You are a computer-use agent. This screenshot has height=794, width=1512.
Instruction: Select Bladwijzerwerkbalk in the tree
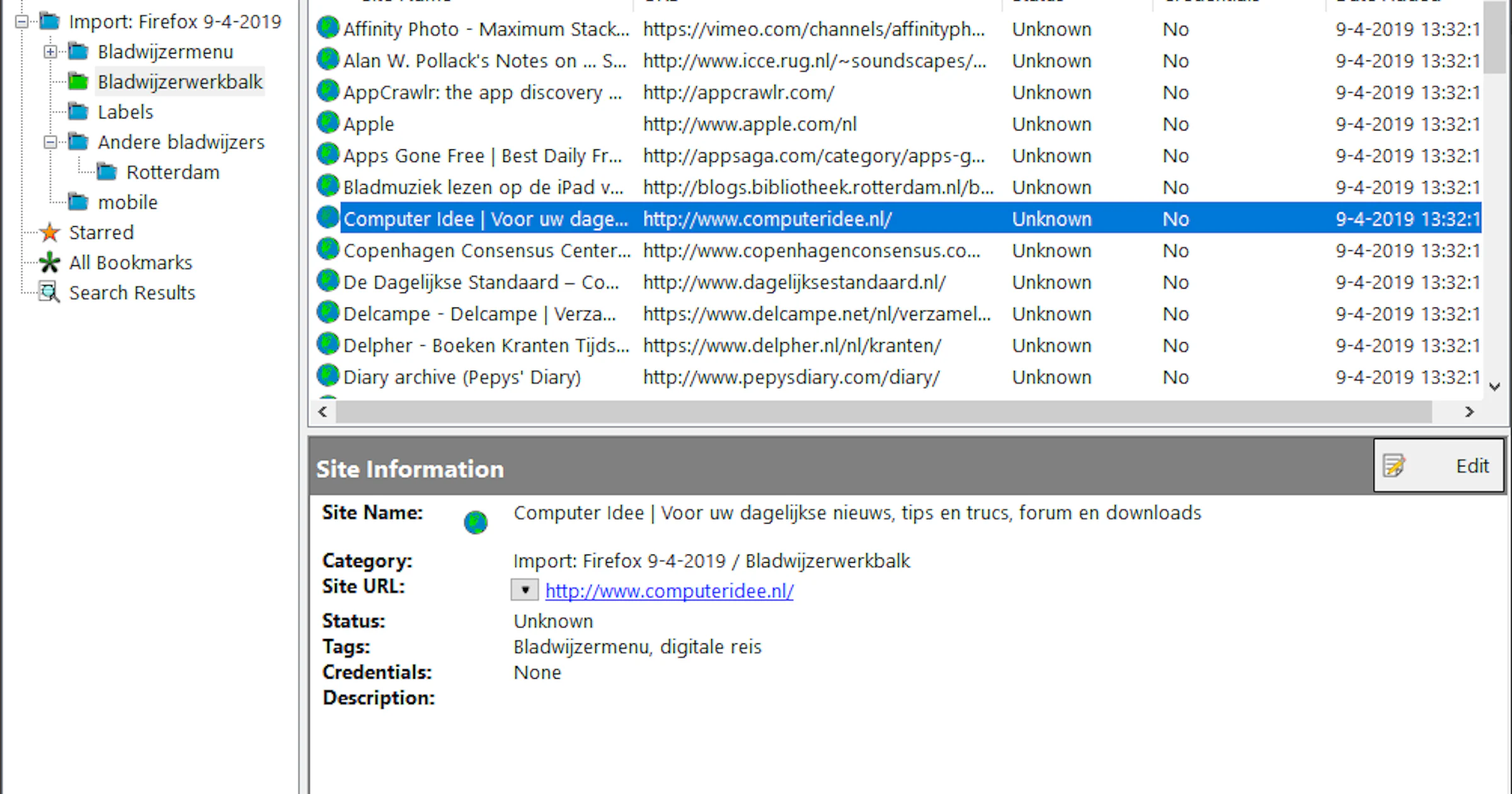tap(180, 82)
